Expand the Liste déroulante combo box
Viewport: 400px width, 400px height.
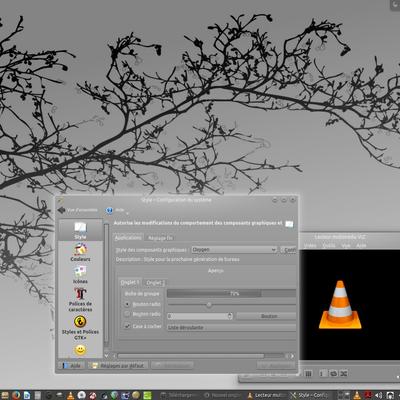pyautogui.click(x=231, y=327)
